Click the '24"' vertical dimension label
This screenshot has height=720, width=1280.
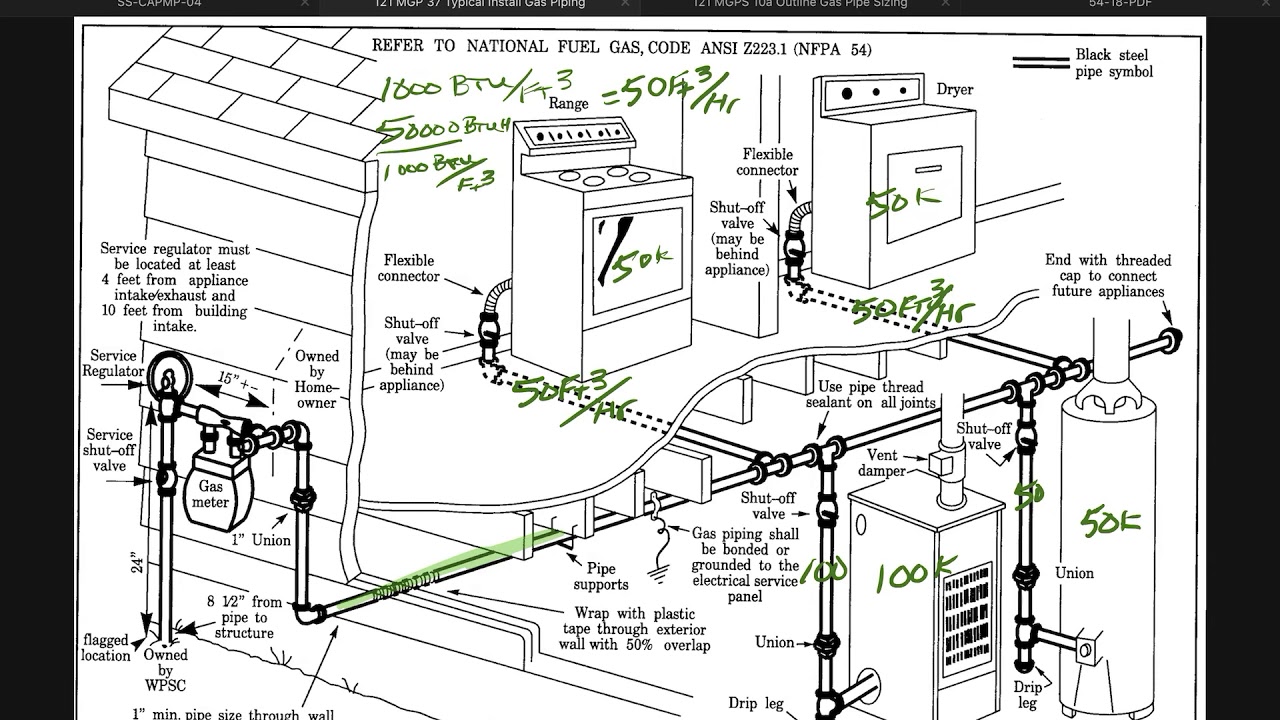click(137, 561)
